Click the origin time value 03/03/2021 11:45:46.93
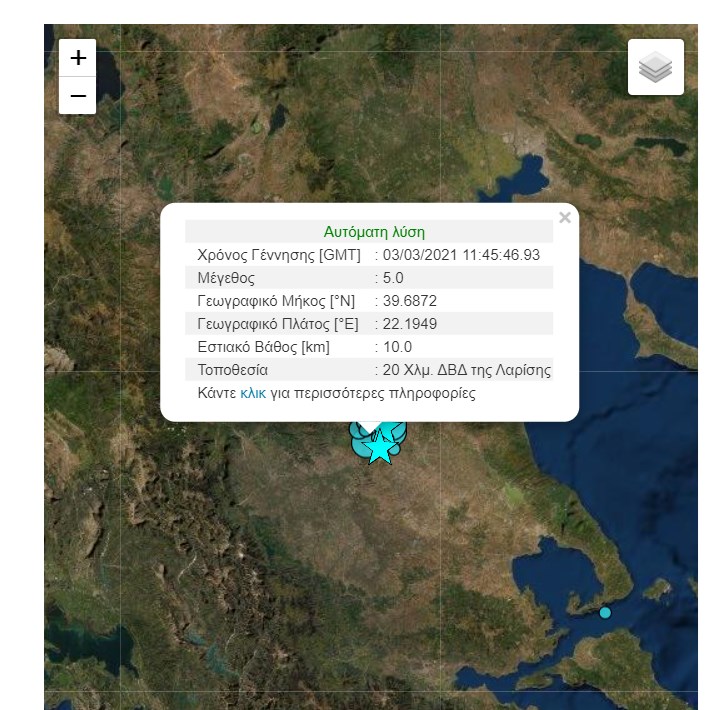714x710 pixels. coord(461,255)
